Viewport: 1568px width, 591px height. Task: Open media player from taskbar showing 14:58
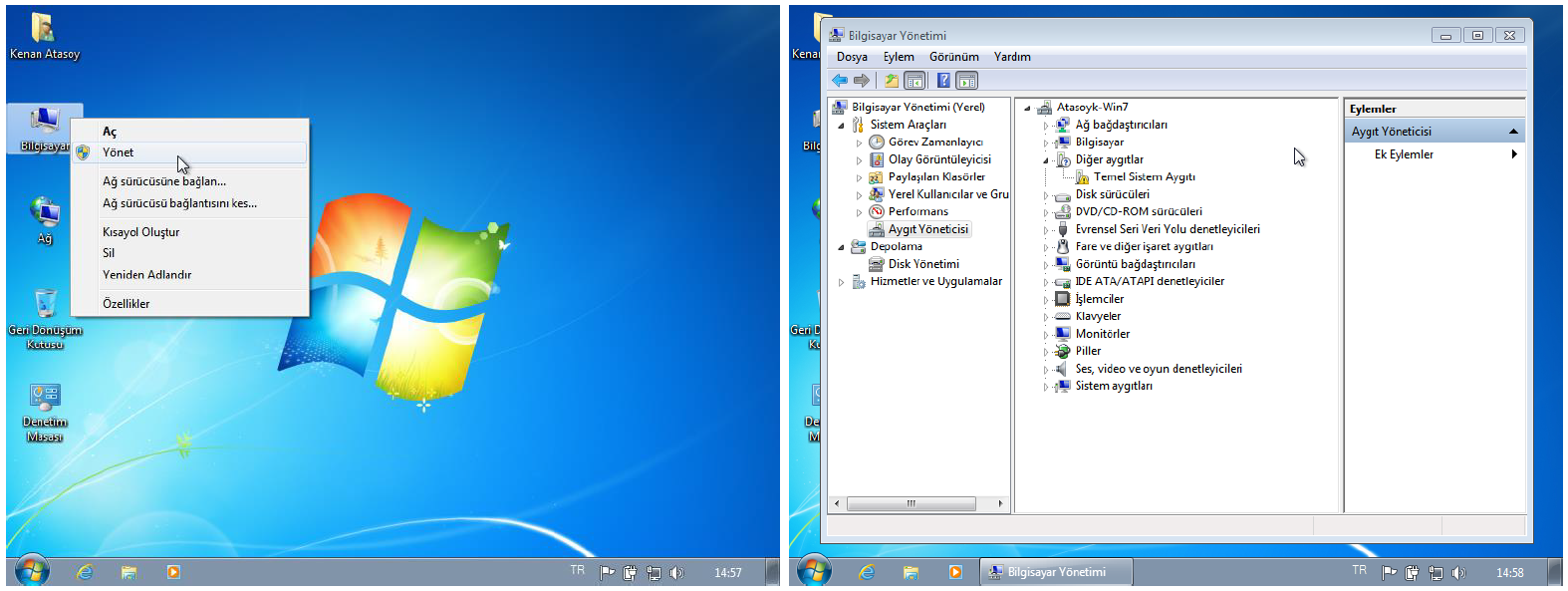pyautogui.click(x=955, y=572)
